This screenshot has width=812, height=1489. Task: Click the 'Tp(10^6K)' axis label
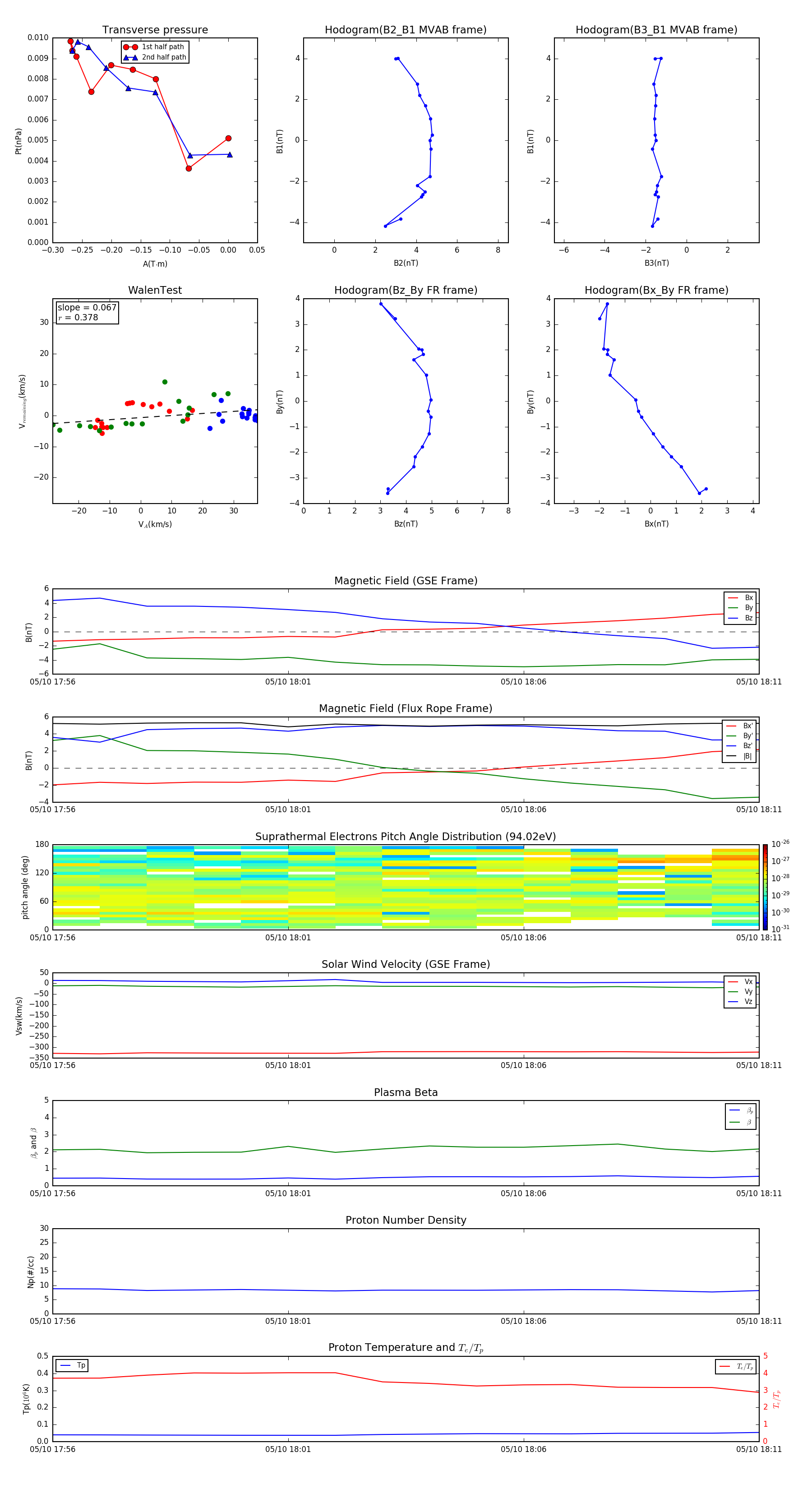click(x=26, y=1399)
